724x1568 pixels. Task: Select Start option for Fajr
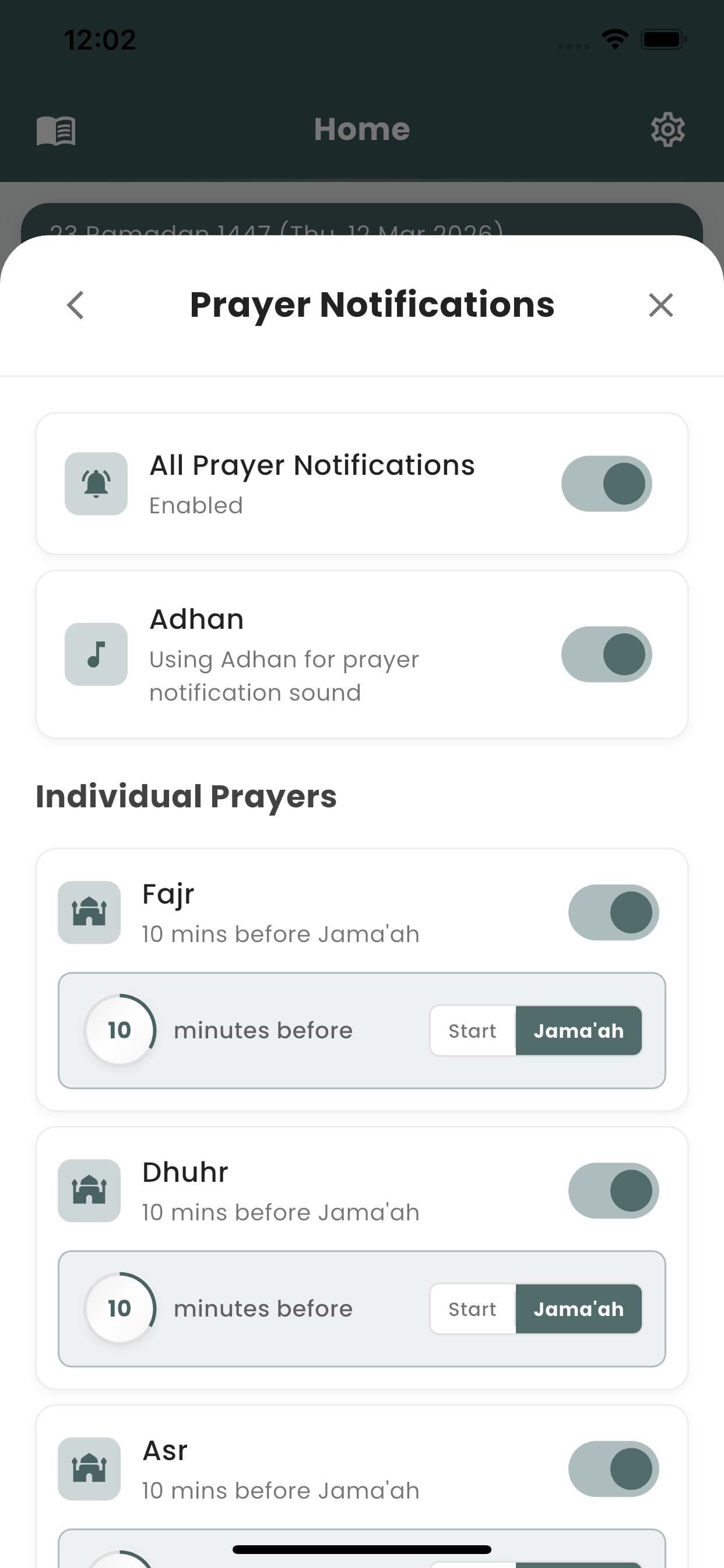click(x=473, y=1031)
